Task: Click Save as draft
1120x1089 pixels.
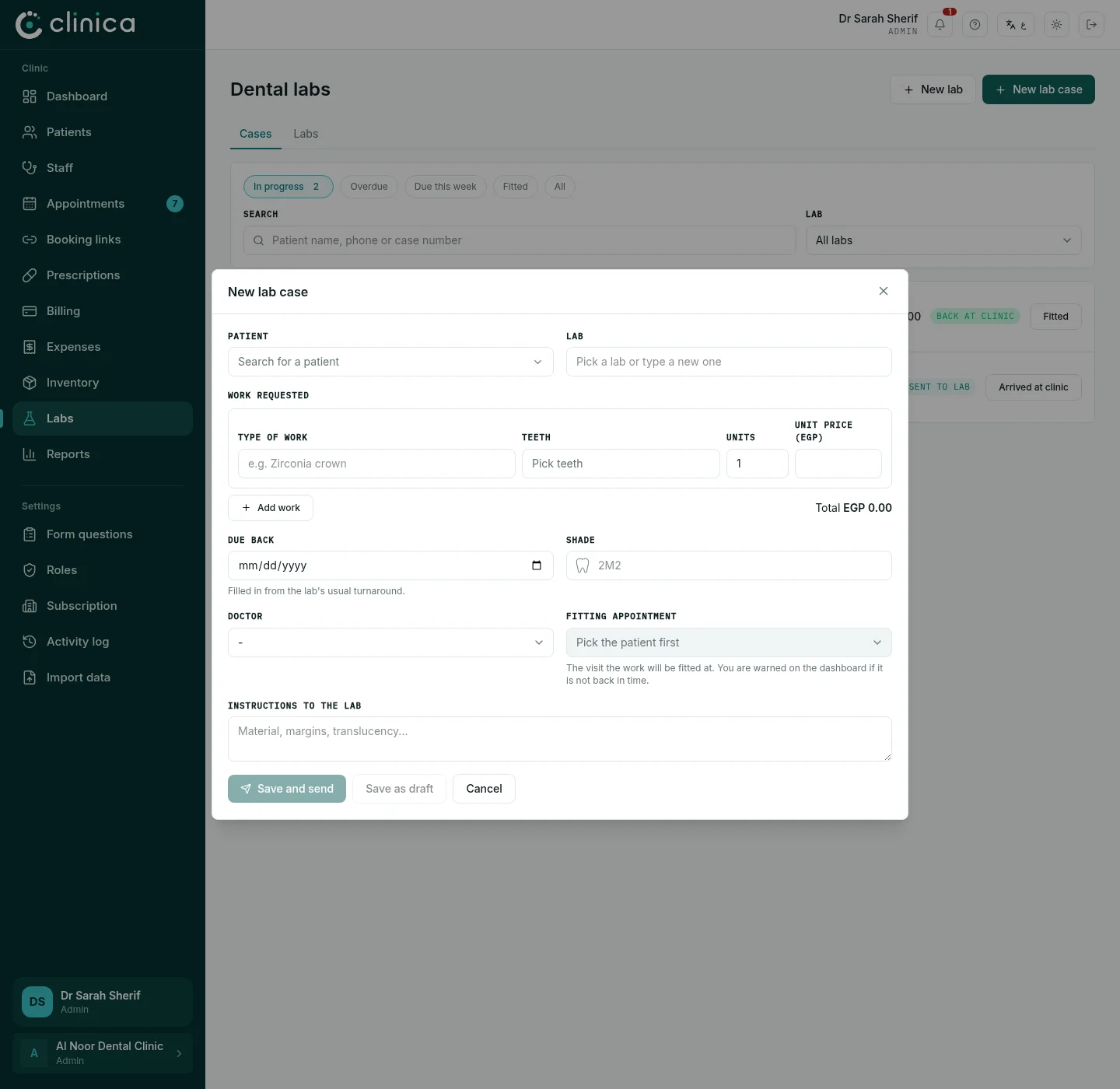Action: click(399, 789)
